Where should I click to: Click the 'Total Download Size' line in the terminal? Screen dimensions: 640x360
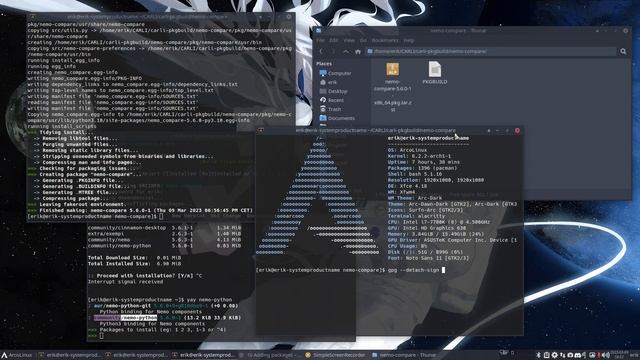134,258
